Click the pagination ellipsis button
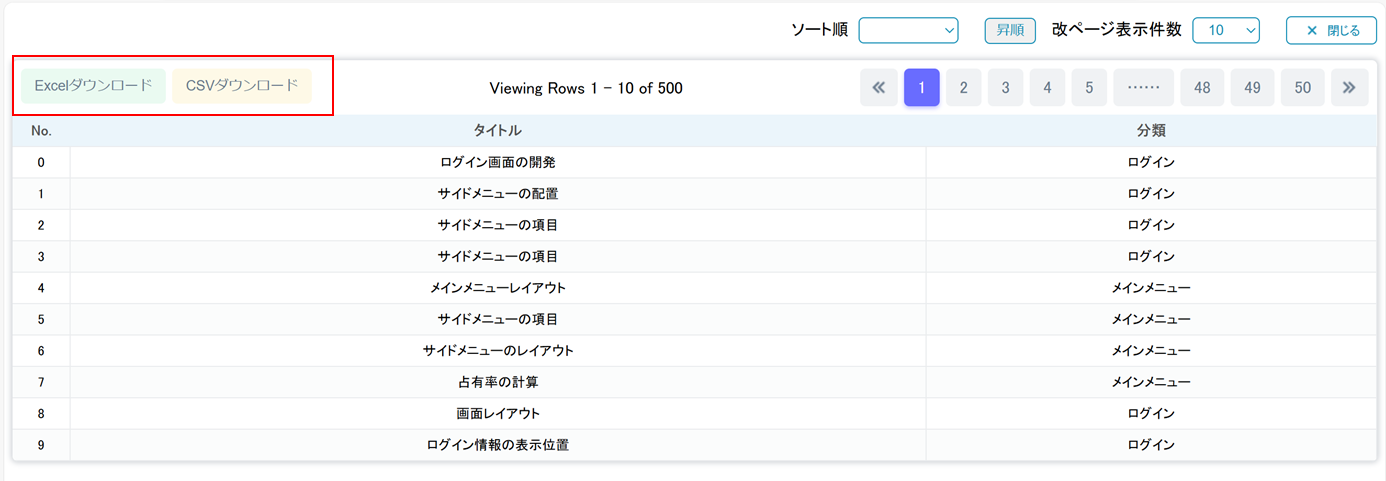The height and width of the screenshot is (481, 1386). click(x=1143, y=88)
